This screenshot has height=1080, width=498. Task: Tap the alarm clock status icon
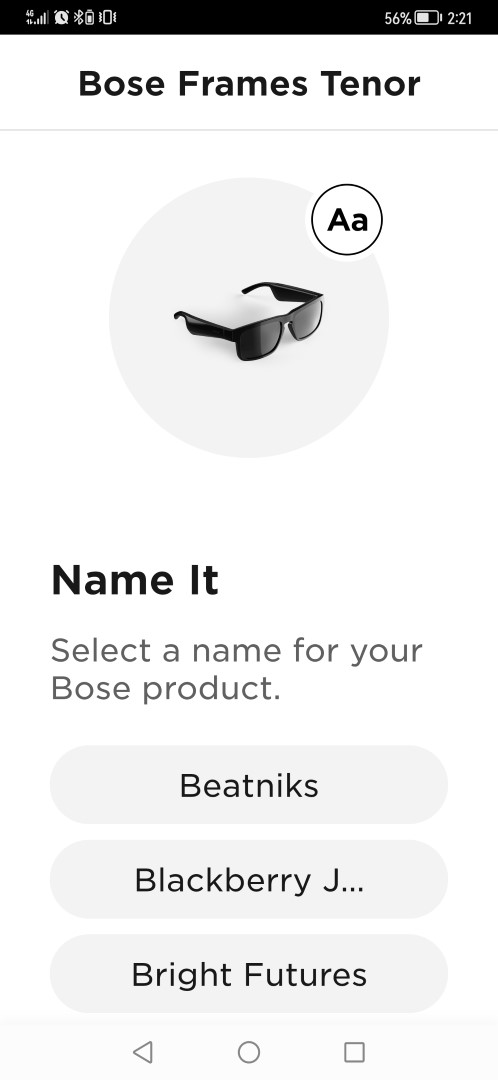[61, 17]
